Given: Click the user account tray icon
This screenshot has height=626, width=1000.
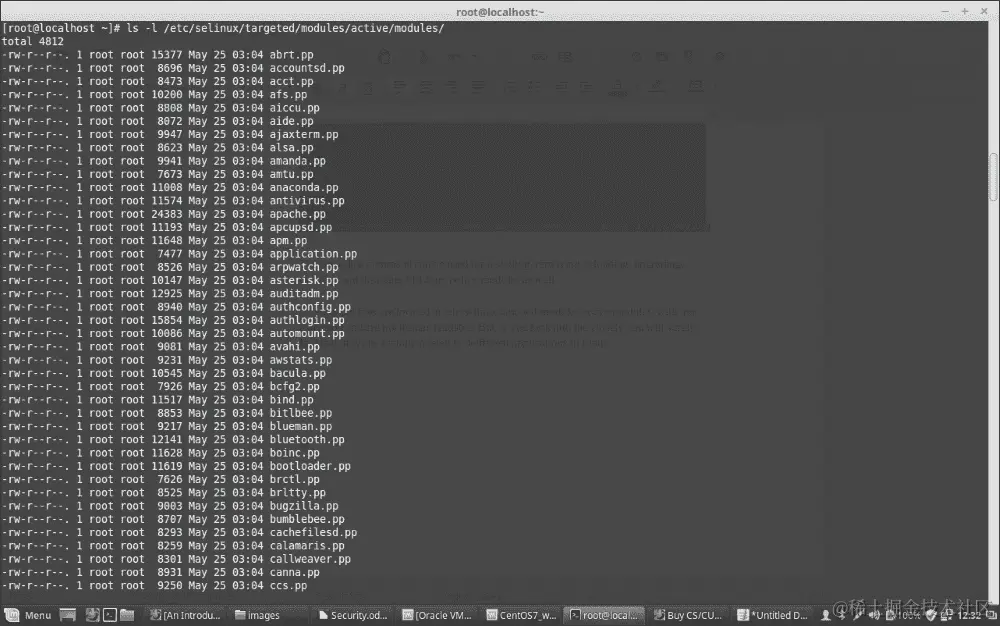Looking at the screenshot, I should point(826,615).
